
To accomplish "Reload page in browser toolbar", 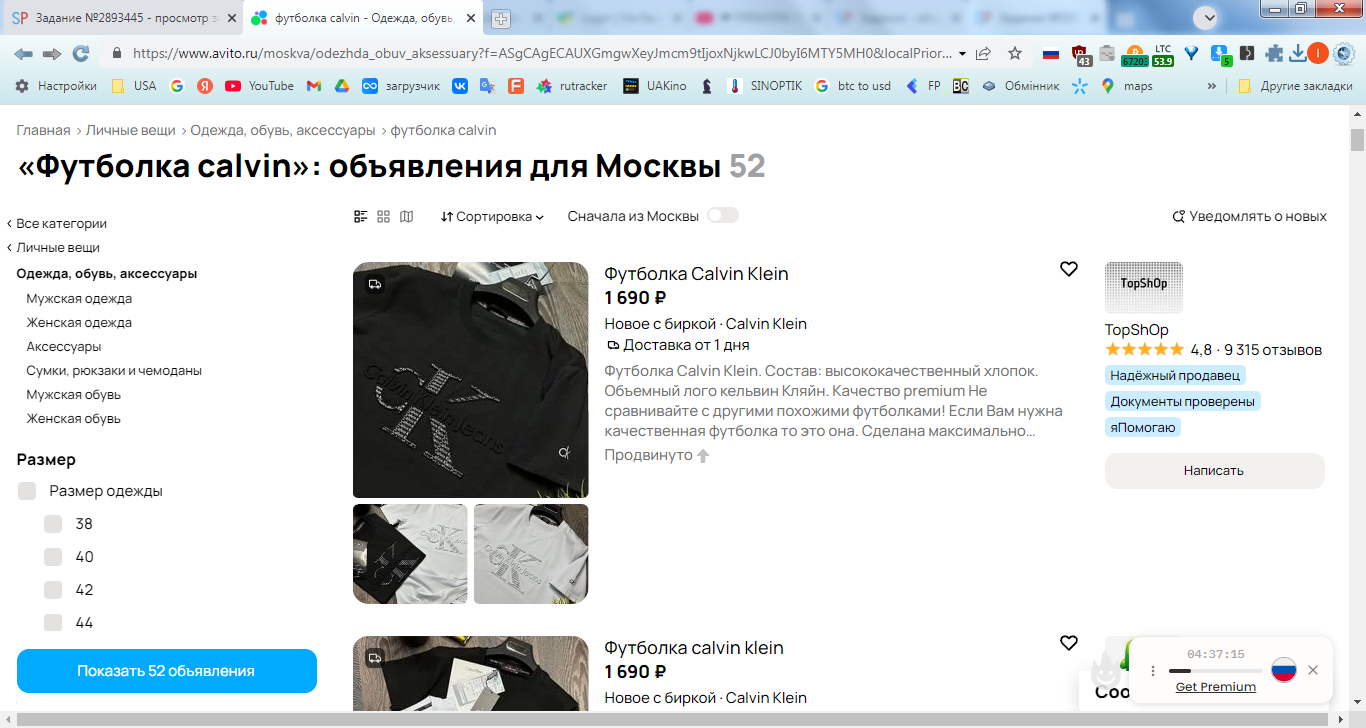I will click(81, 53).
